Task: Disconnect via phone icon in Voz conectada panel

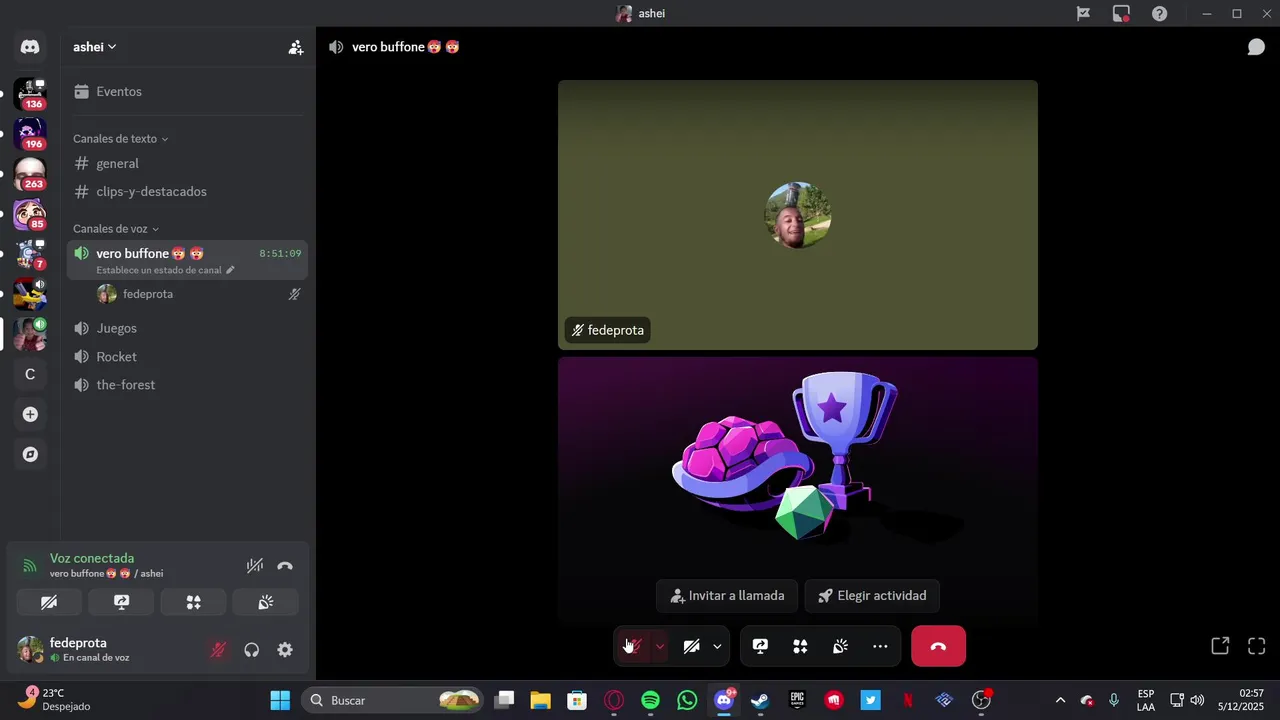Action: [x=285, y=566]
